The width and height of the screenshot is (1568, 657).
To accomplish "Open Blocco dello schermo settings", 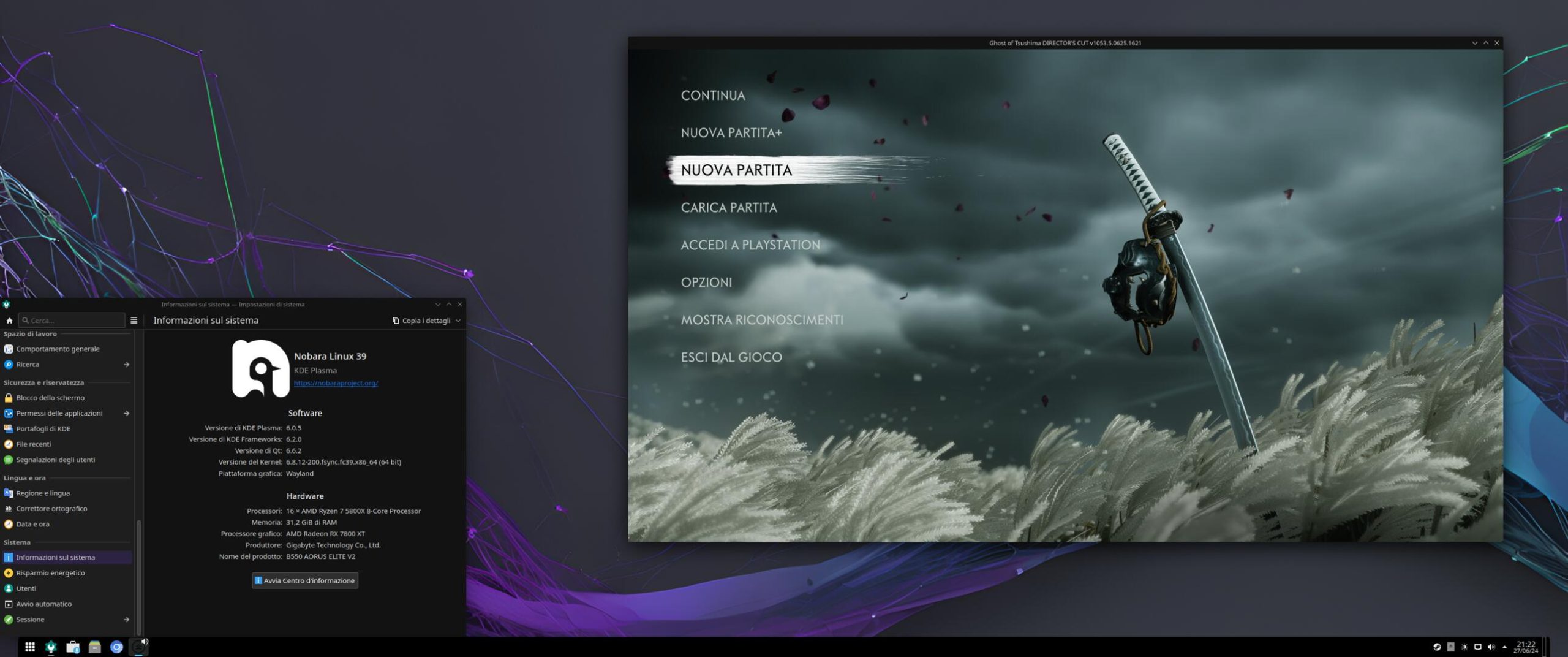I will [x=66, y=398].
